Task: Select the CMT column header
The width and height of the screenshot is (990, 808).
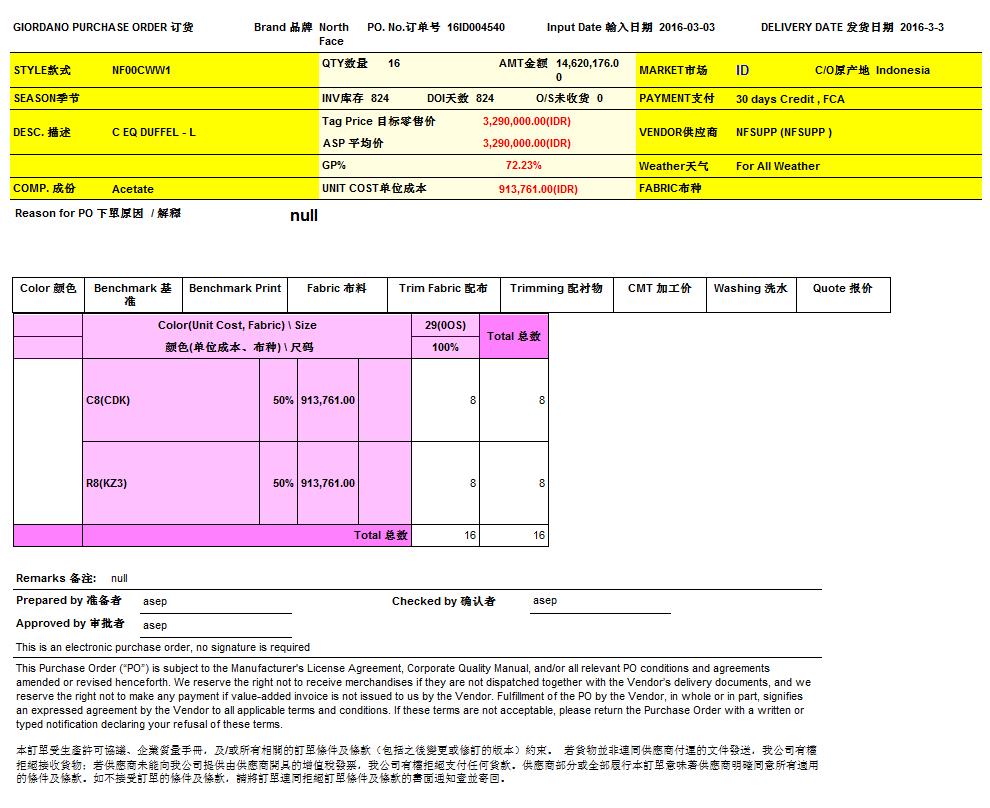Action: click(x=659, y=289)
